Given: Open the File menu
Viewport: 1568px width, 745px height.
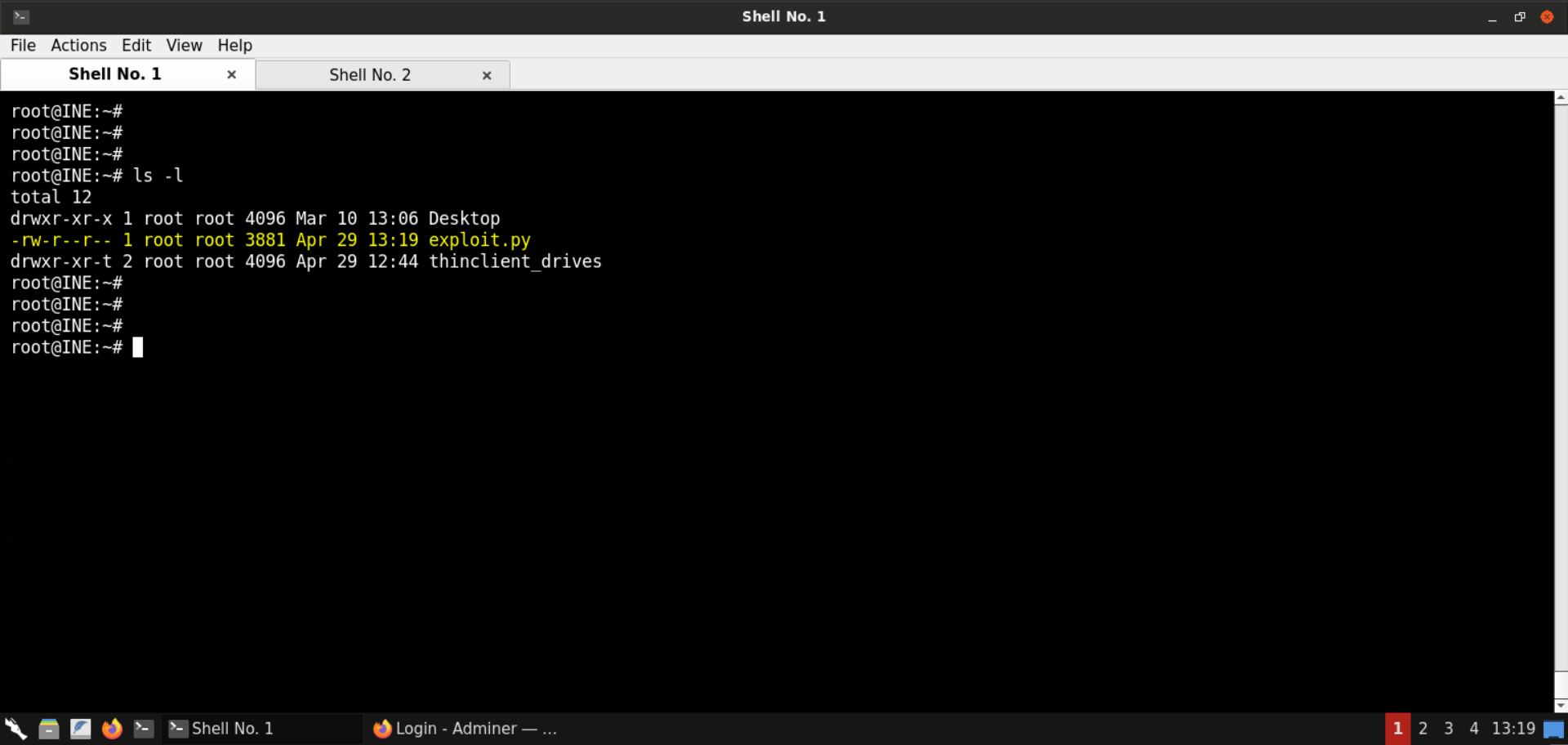Looking at the screenshot, I should point(23,46).
